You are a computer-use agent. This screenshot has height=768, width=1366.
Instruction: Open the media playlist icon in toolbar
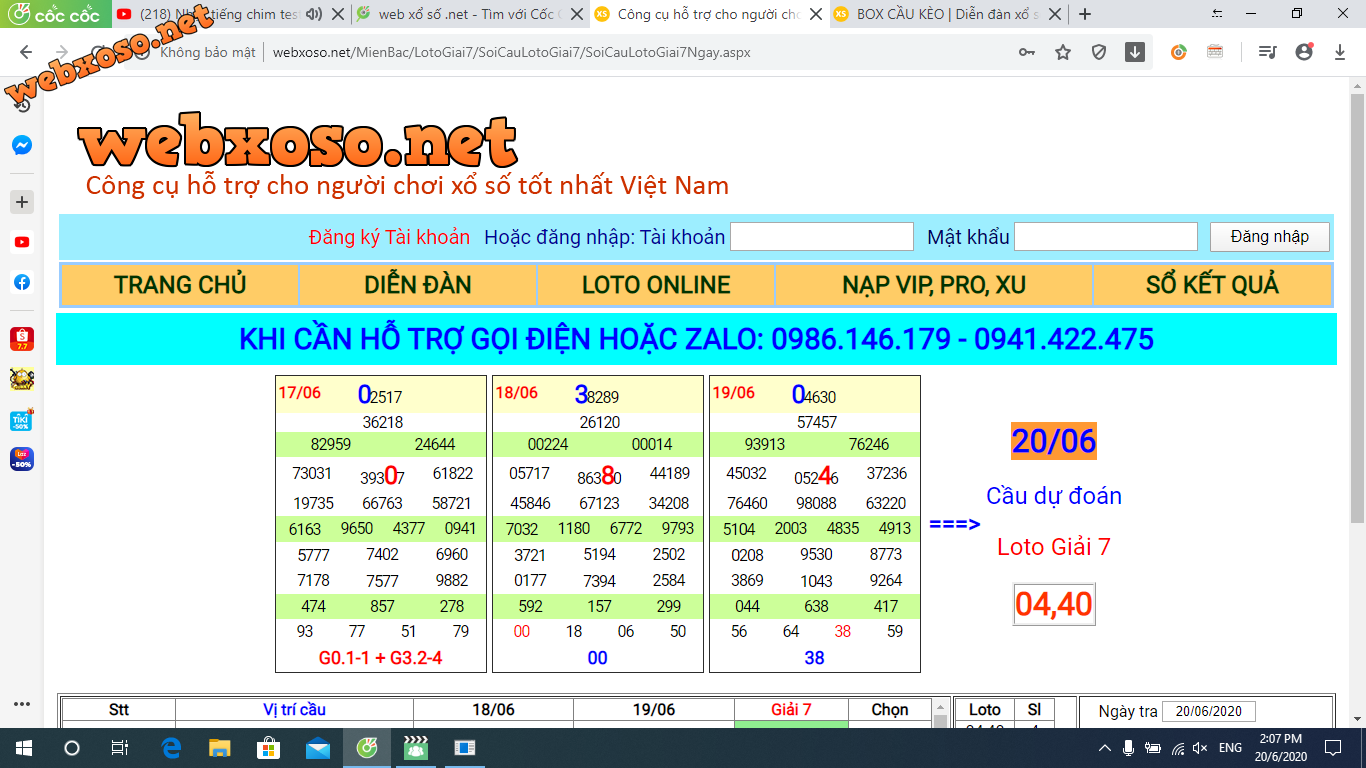click(x=1267, y=52)
